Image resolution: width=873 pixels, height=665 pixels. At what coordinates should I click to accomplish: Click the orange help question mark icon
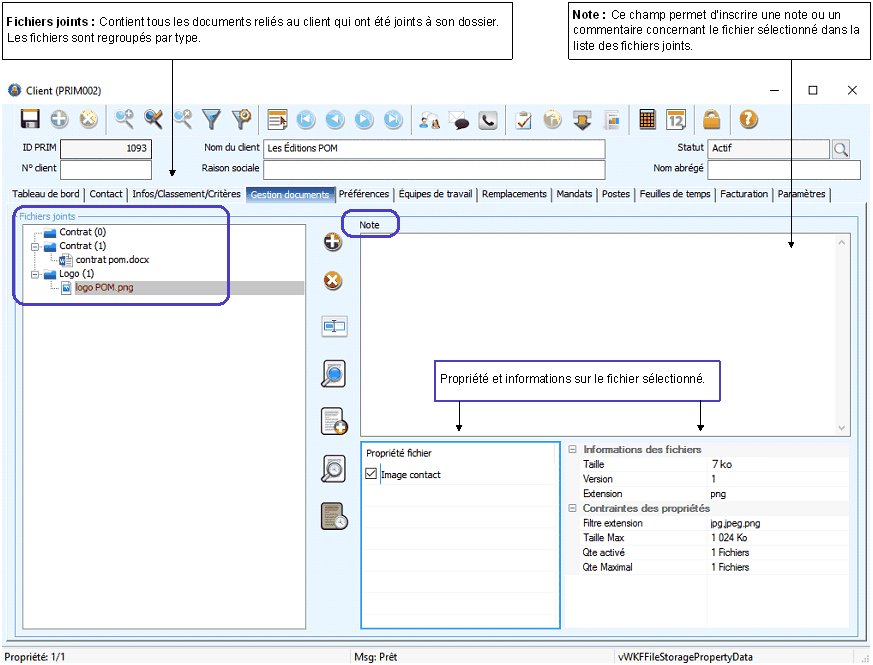748,120
